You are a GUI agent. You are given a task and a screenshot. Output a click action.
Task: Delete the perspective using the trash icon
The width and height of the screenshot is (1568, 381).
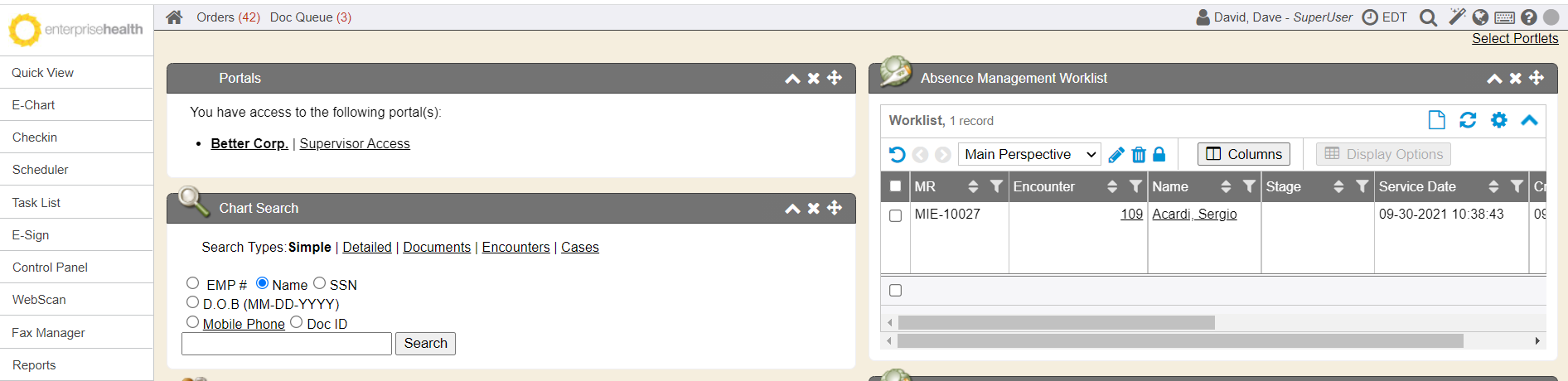pyautogui.click(x=1139, y=155)
